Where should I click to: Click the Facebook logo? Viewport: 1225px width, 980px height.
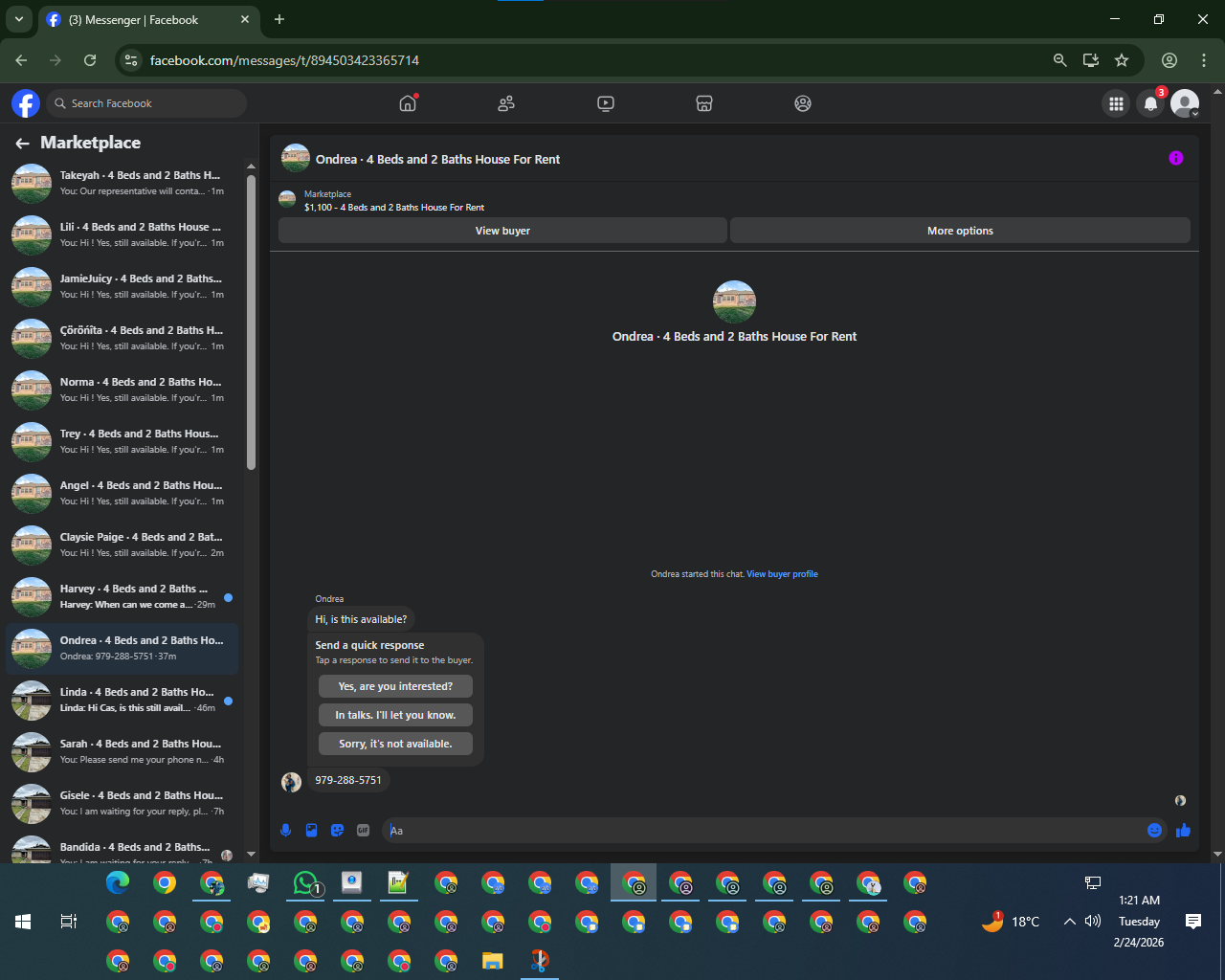tap(26, 103)
